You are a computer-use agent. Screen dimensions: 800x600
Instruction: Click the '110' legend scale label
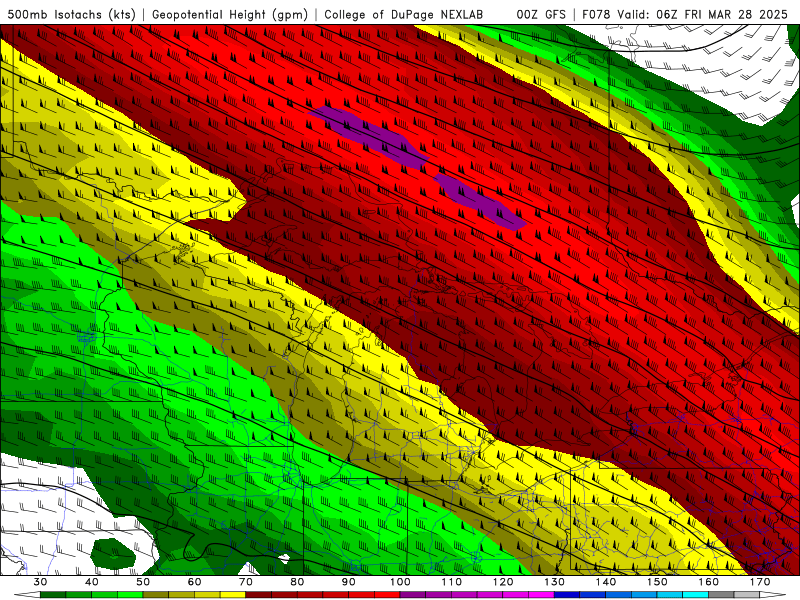(x=452, y=582)
